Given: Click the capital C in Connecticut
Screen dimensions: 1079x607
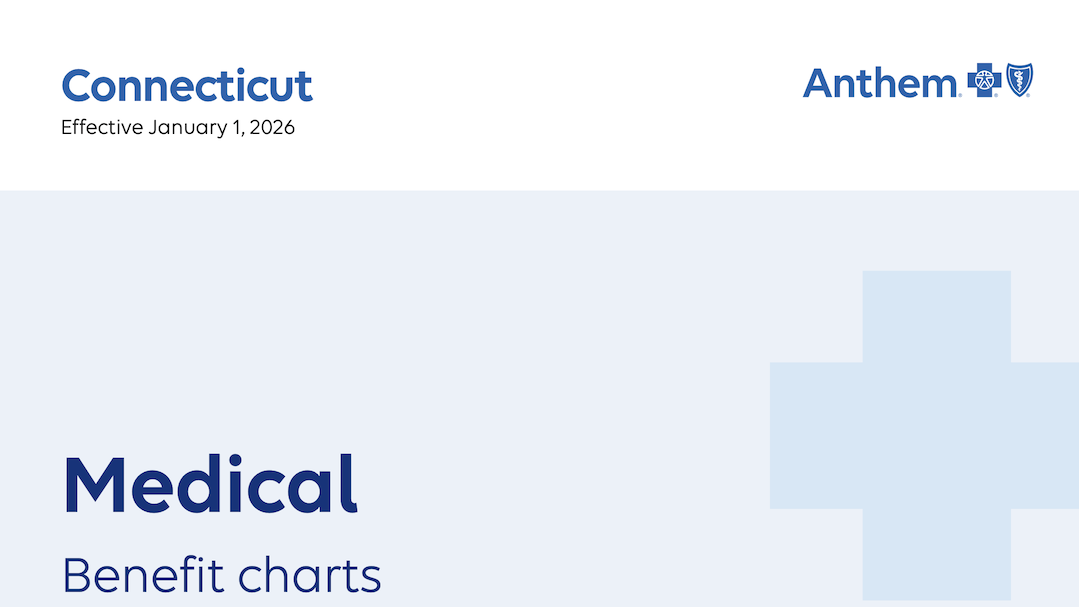Looking at the screenshot, I should pos(78,86).
